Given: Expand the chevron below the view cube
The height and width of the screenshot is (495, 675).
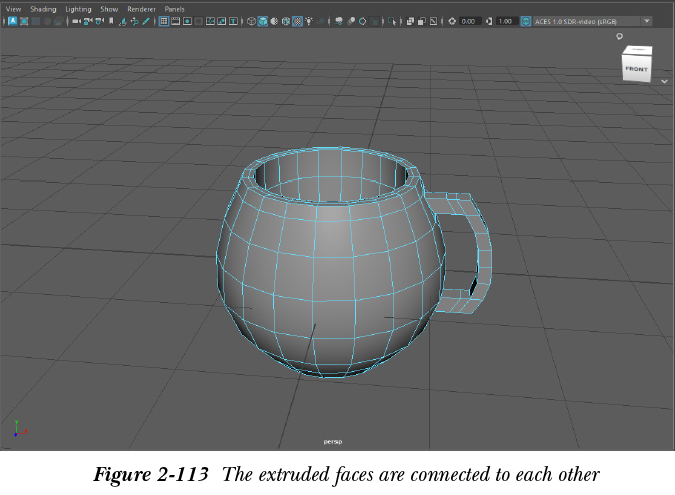Looking at the screenshot, I should point(665,82).
